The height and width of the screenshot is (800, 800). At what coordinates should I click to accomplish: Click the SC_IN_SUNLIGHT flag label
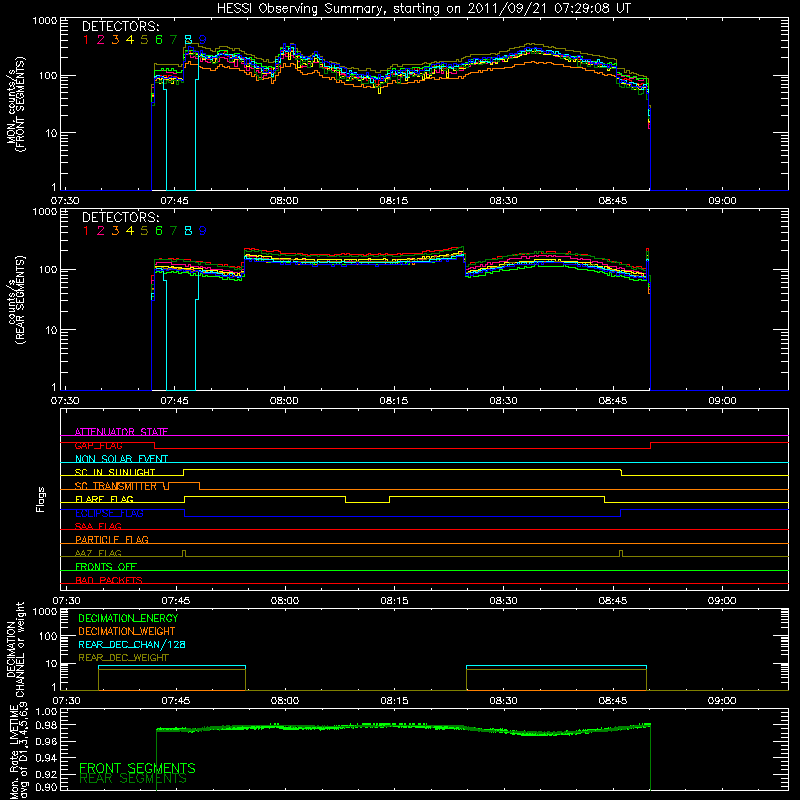tap(115, 472)
